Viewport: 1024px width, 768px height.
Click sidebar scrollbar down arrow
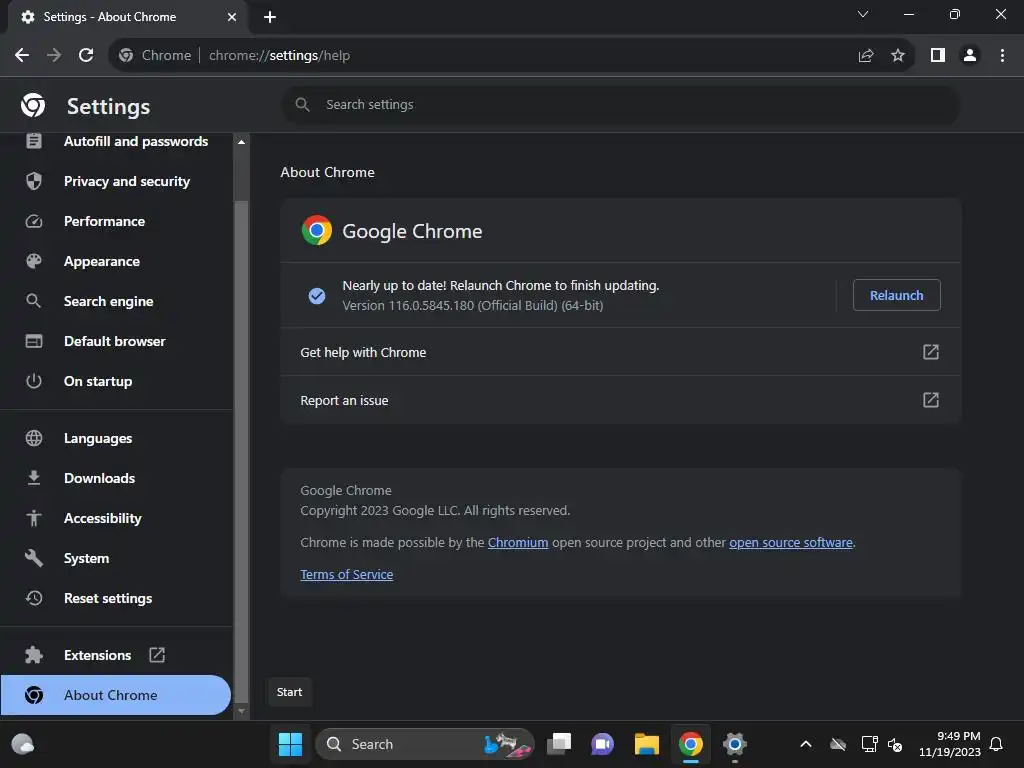(242, 711)
